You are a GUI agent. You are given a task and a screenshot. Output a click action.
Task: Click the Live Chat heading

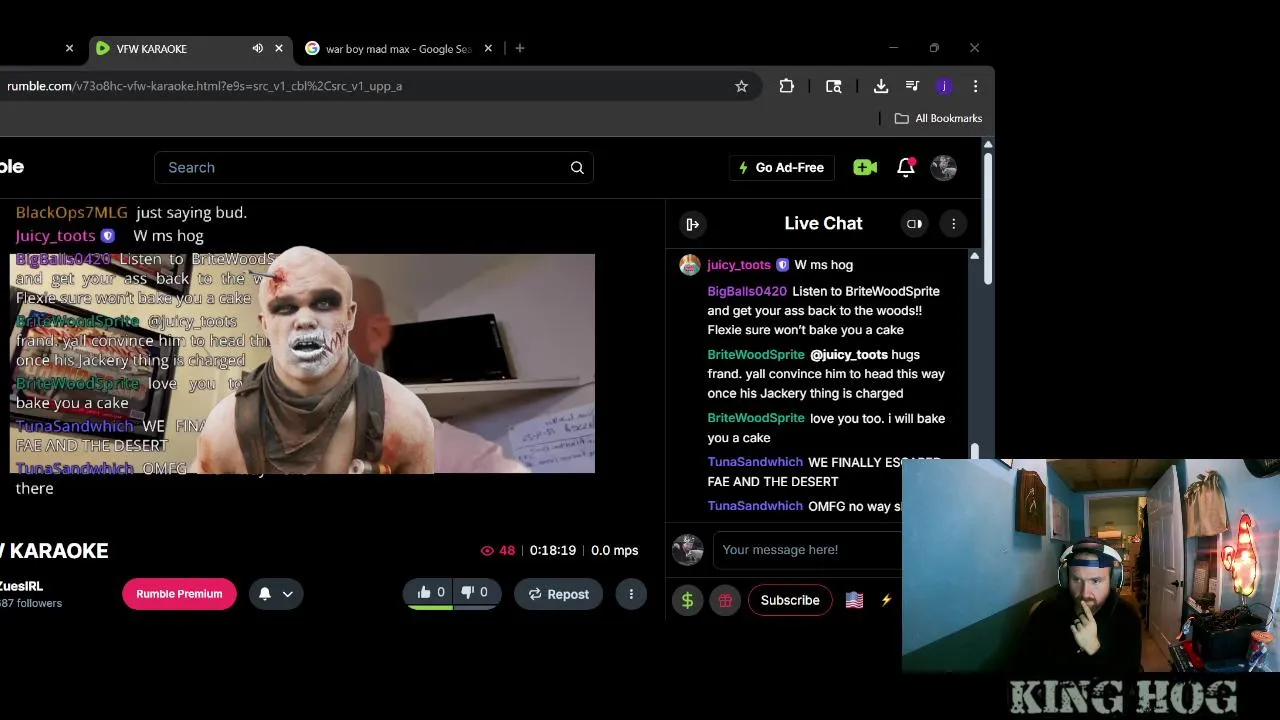(823, 224)
